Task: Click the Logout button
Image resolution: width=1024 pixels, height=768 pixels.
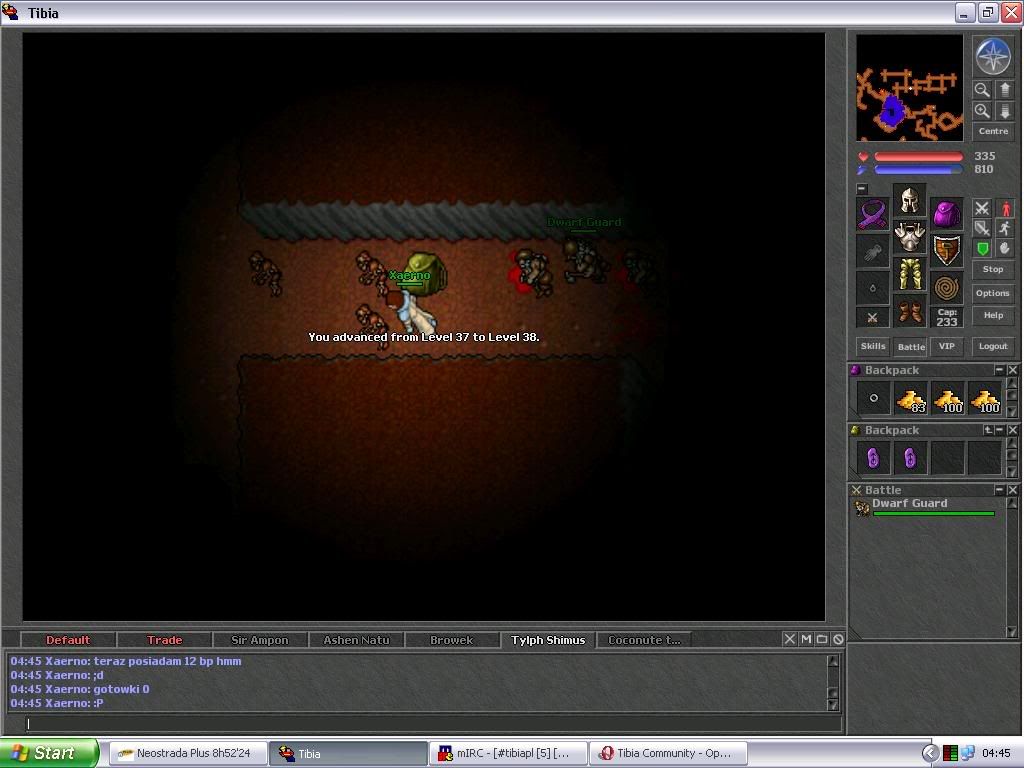Action: (993, 346)
